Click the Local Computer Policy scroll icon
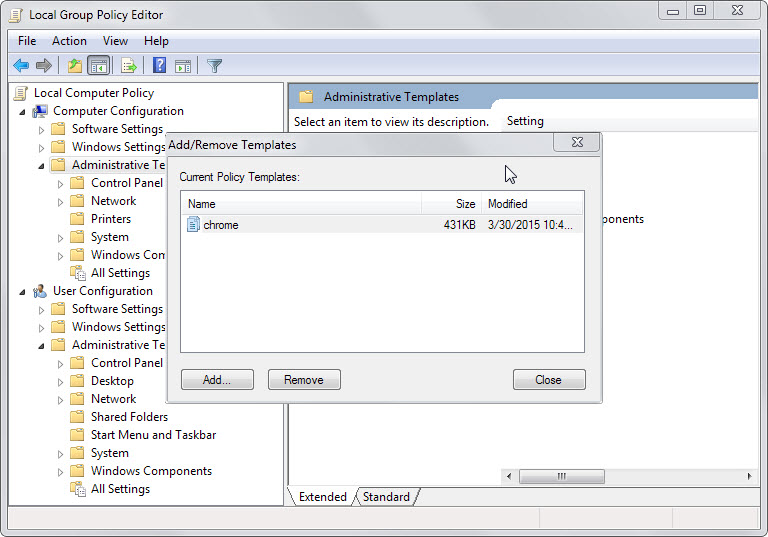768x537 pixels. coord(21,93)
